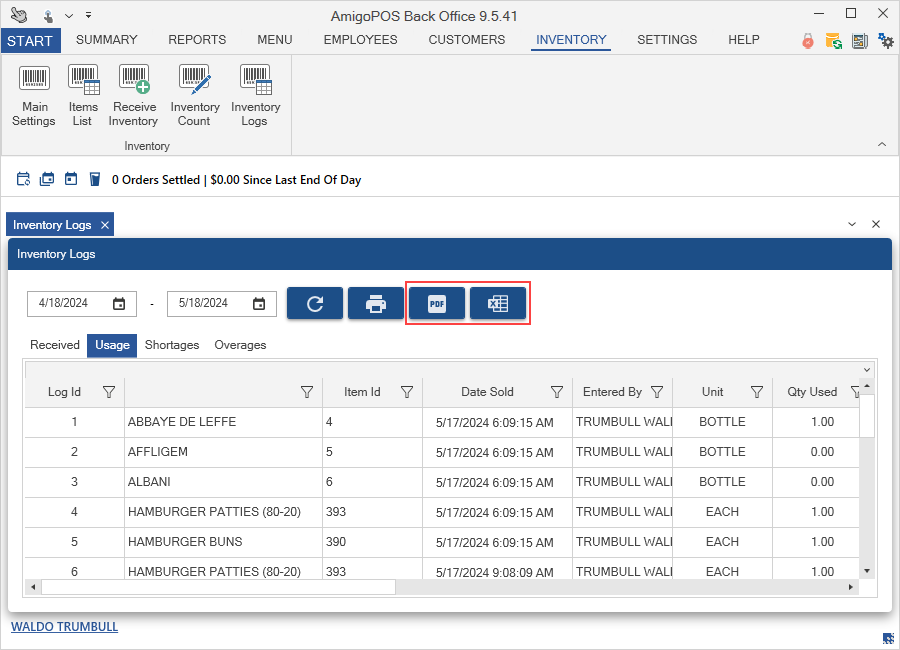Viewport: 900px width, 650px height.
Task: Switch to the Received logs tab
Action: (x=55, y=345)
